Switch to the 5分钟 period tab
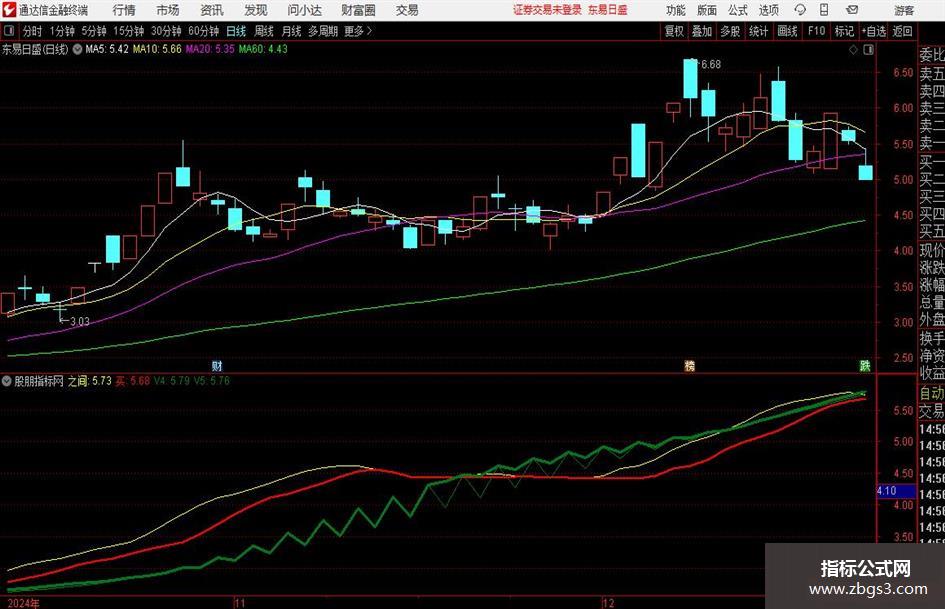Image resolution: width=945 pixels, height=609 pixels. 94,31
